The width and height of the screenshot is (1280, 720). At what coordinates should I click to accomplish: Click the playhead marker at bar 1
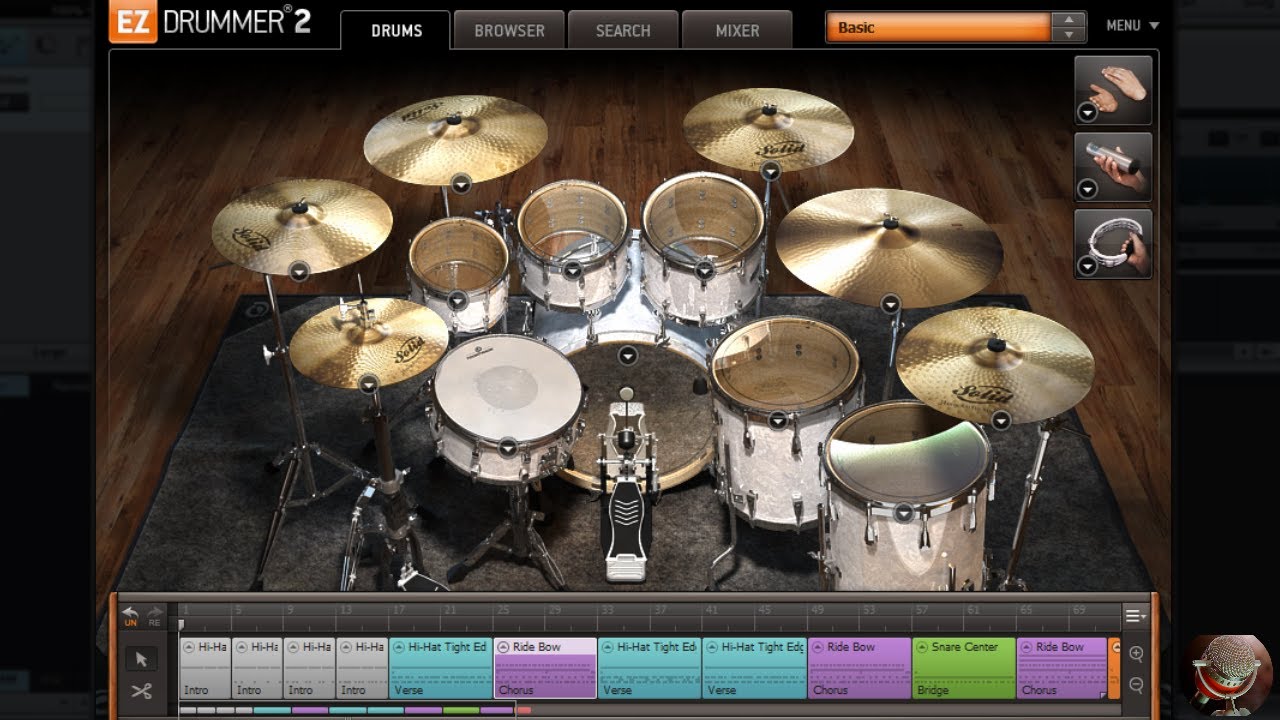(x=182, y=624)
